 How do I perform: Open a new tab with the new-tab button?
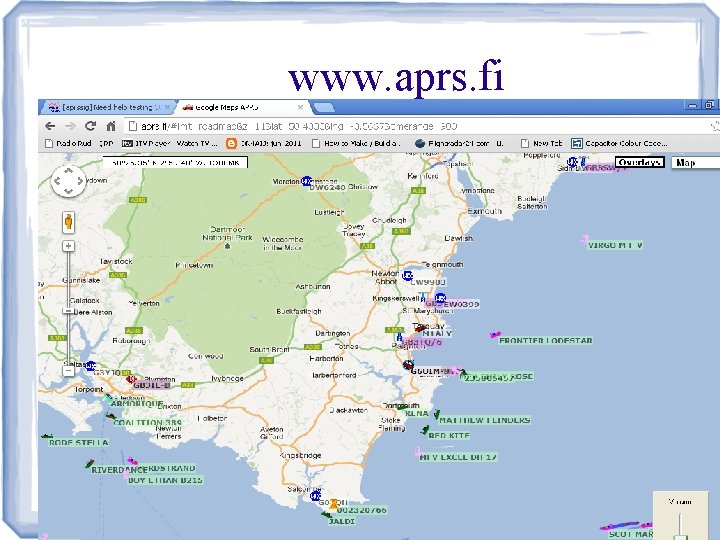324,107
